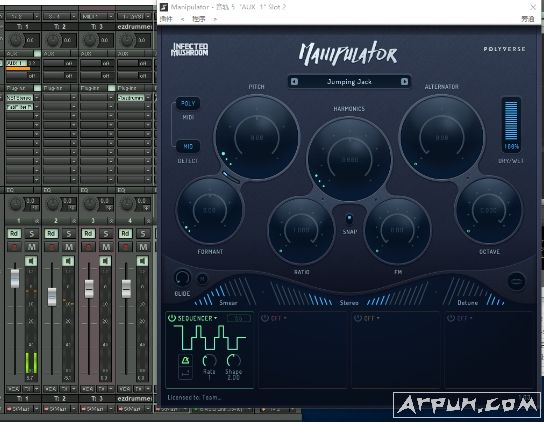Mute the ezdrummer channel 4
This screenshot has height=422, width=544.
[143, 247]
